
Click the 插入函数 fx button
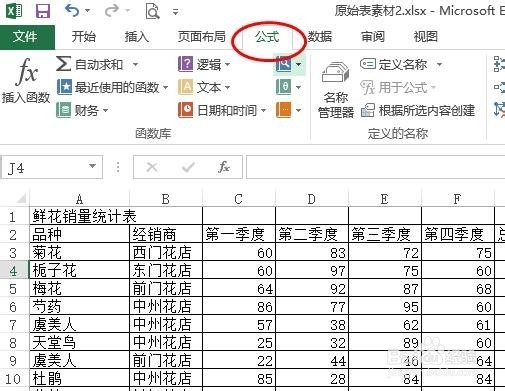26,81
